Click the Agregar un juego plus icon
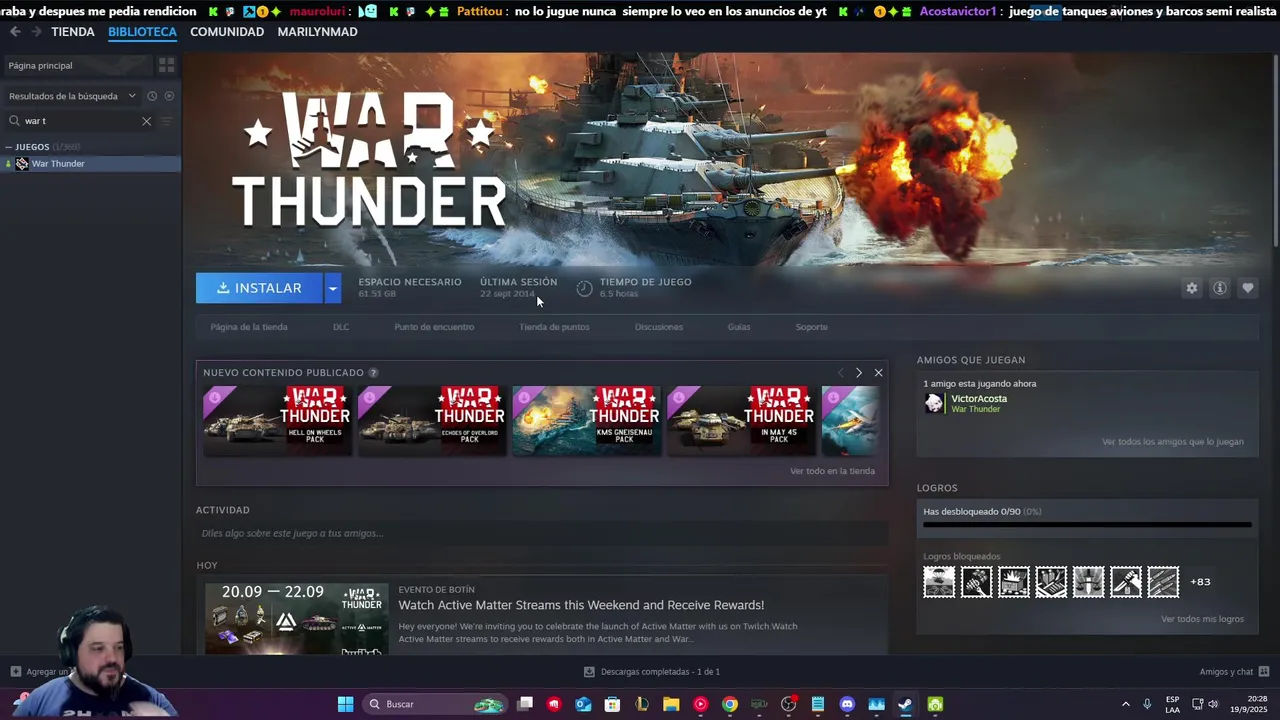This screenshot has height=720, width=1280. pos(15,672)
